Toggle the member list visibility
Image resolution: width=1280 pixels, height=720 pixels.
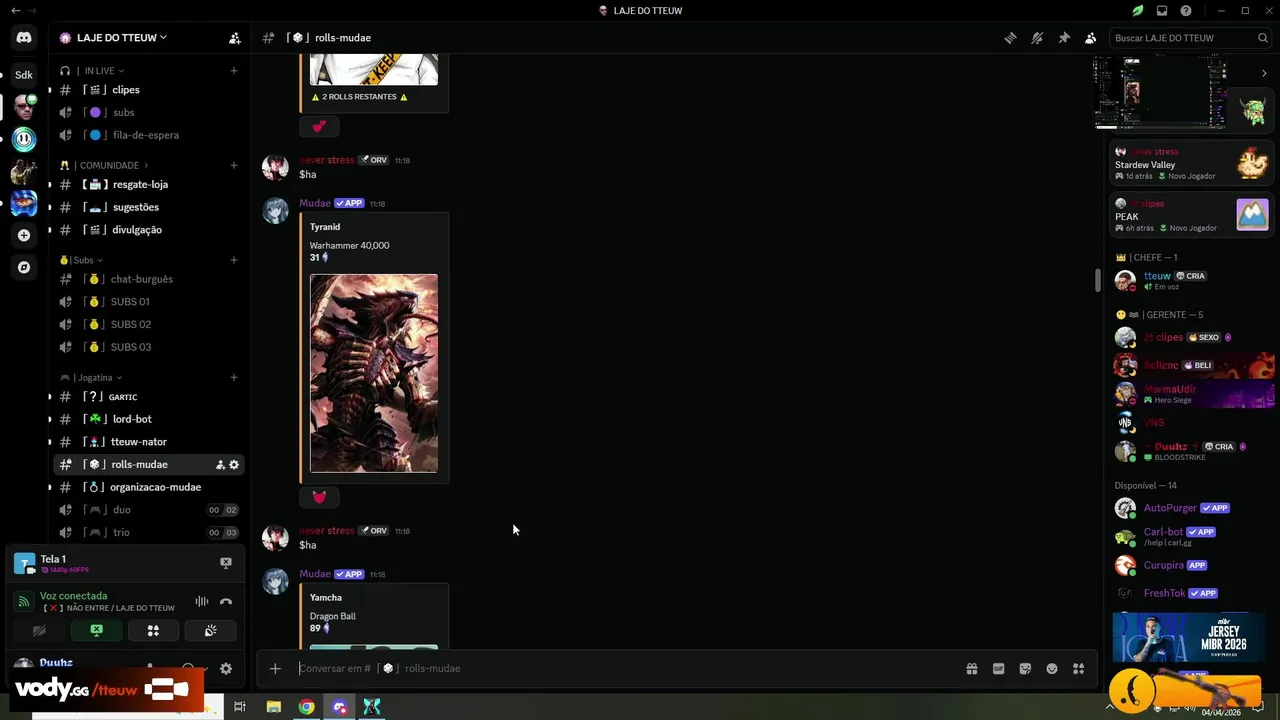click(x=1090, y=38)
